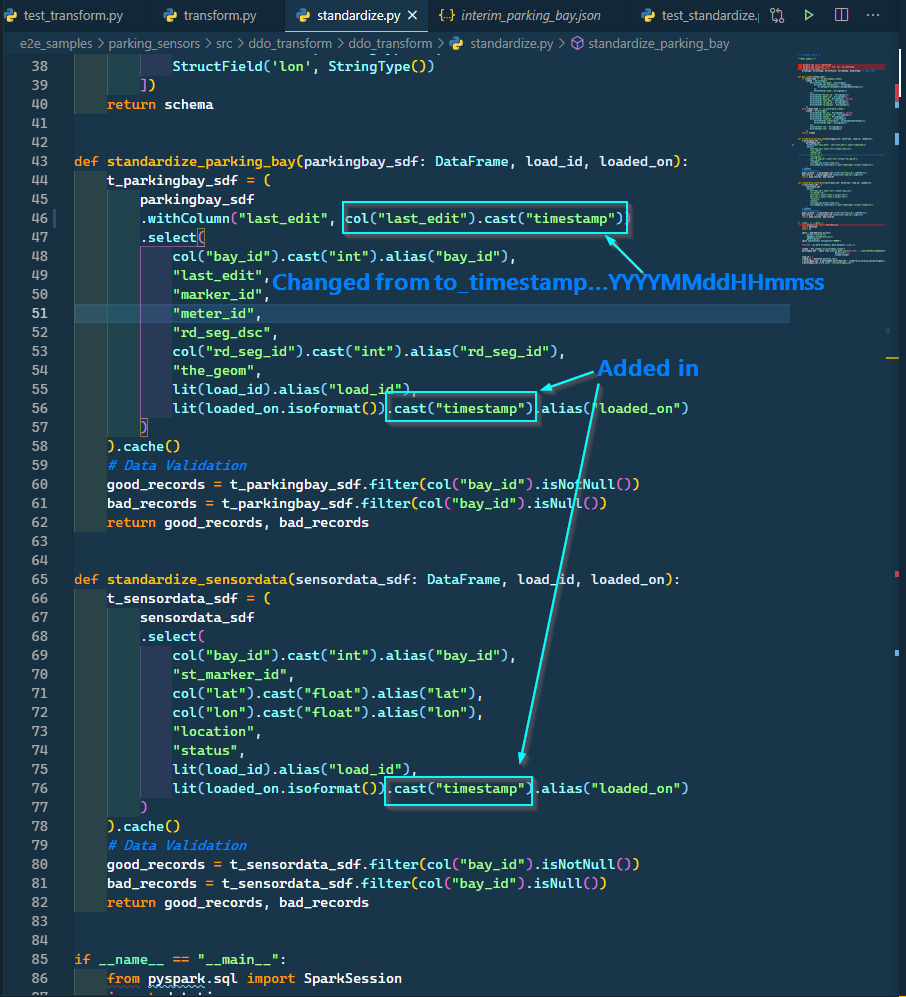Click 'return schema' on line 40

tap(160, 104)
